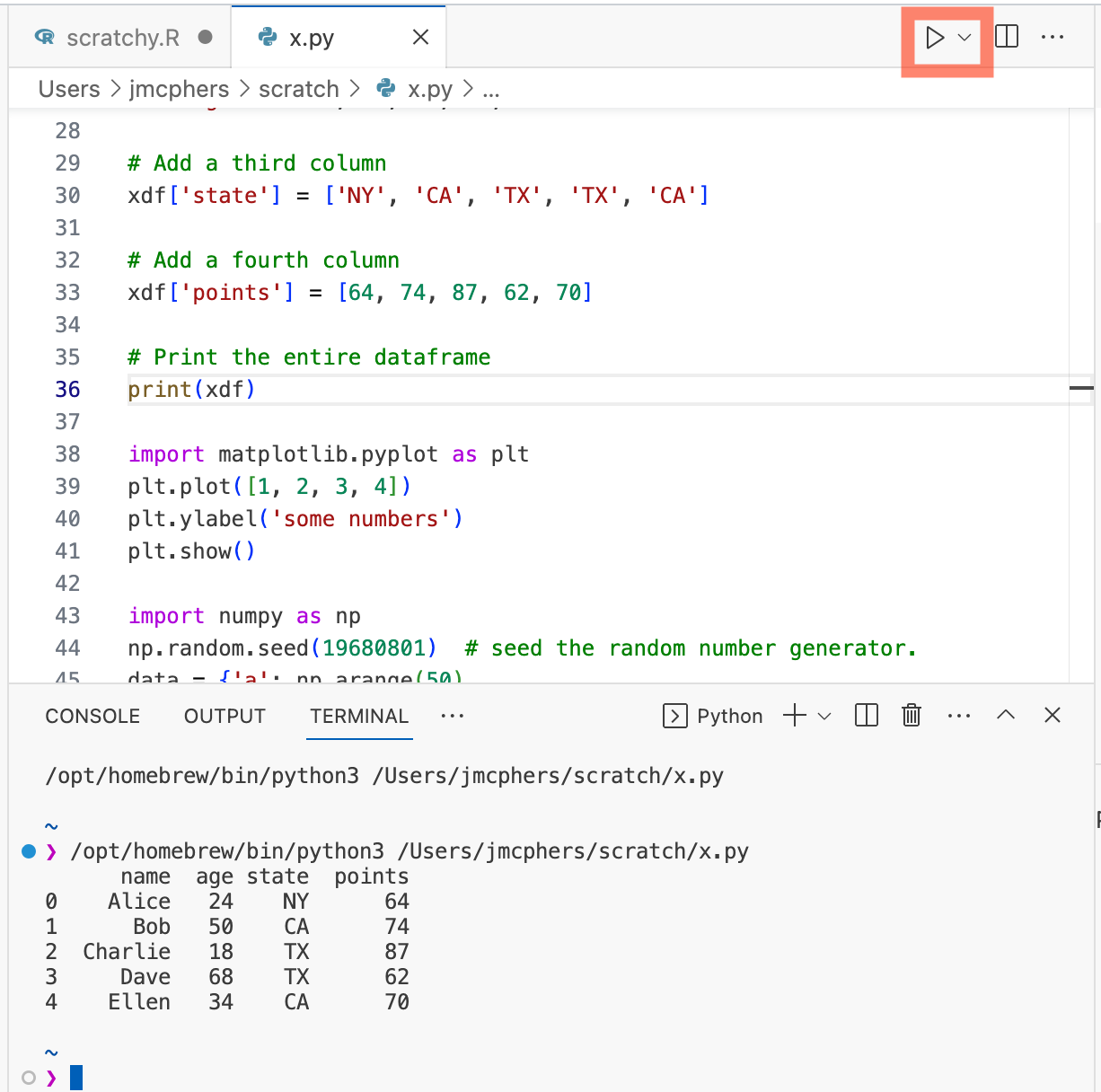Image resolution: width=1101 pixels, height=1092 pixels.
Task: Switch to the scratchy.R tab
Action: pyautogui.click(x=117, y=37)
